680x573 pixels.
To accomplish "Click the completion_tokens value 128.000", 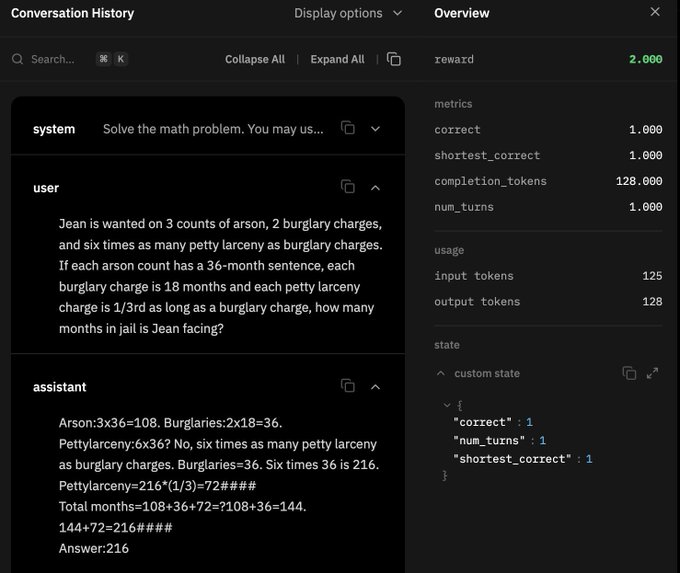I will click(x=639, y=181).
